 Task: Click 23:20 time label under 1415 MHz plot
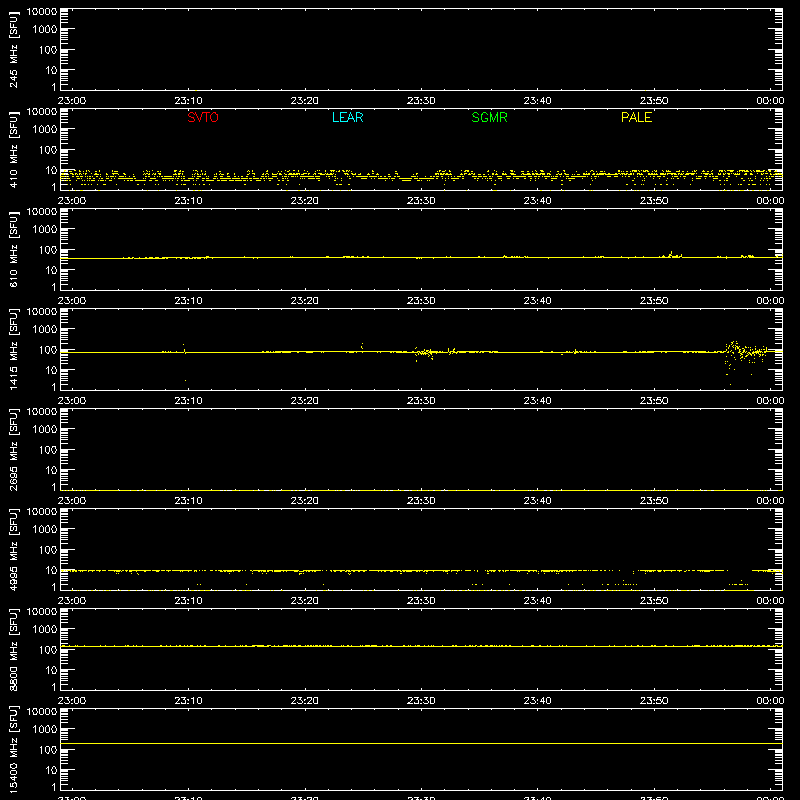pos(305,401)
